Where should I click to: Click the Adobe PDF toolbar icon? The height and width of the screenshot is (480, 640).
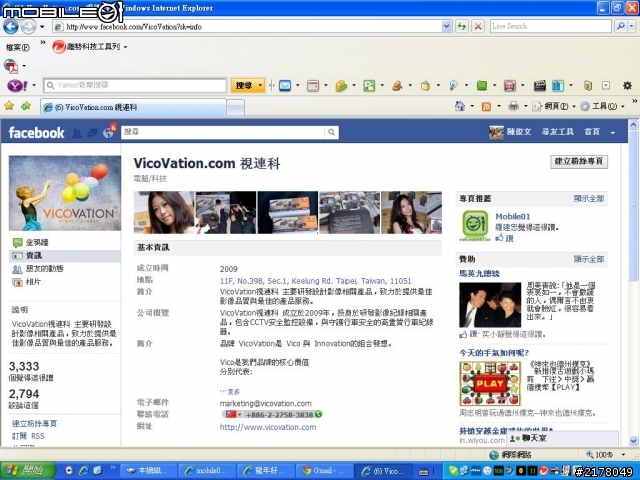point(11,66)
